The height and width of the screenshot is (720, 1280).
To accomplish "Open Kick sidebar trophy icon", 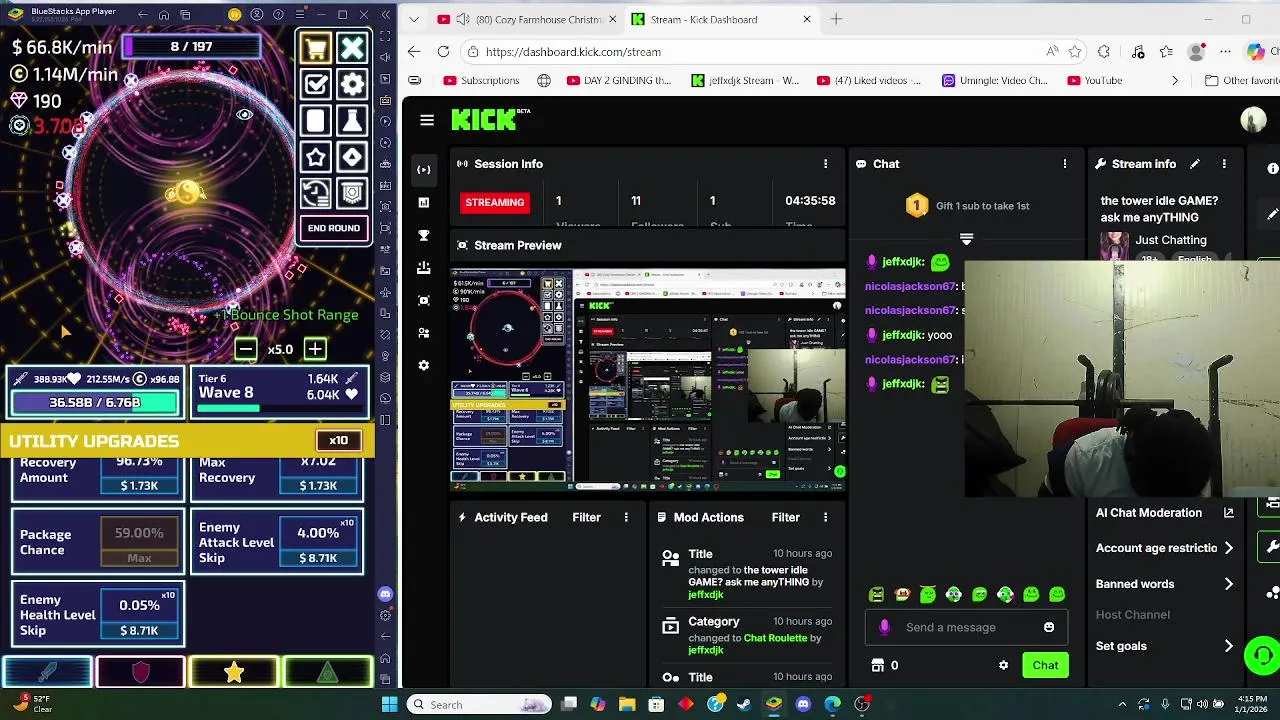I will (424, 235).
